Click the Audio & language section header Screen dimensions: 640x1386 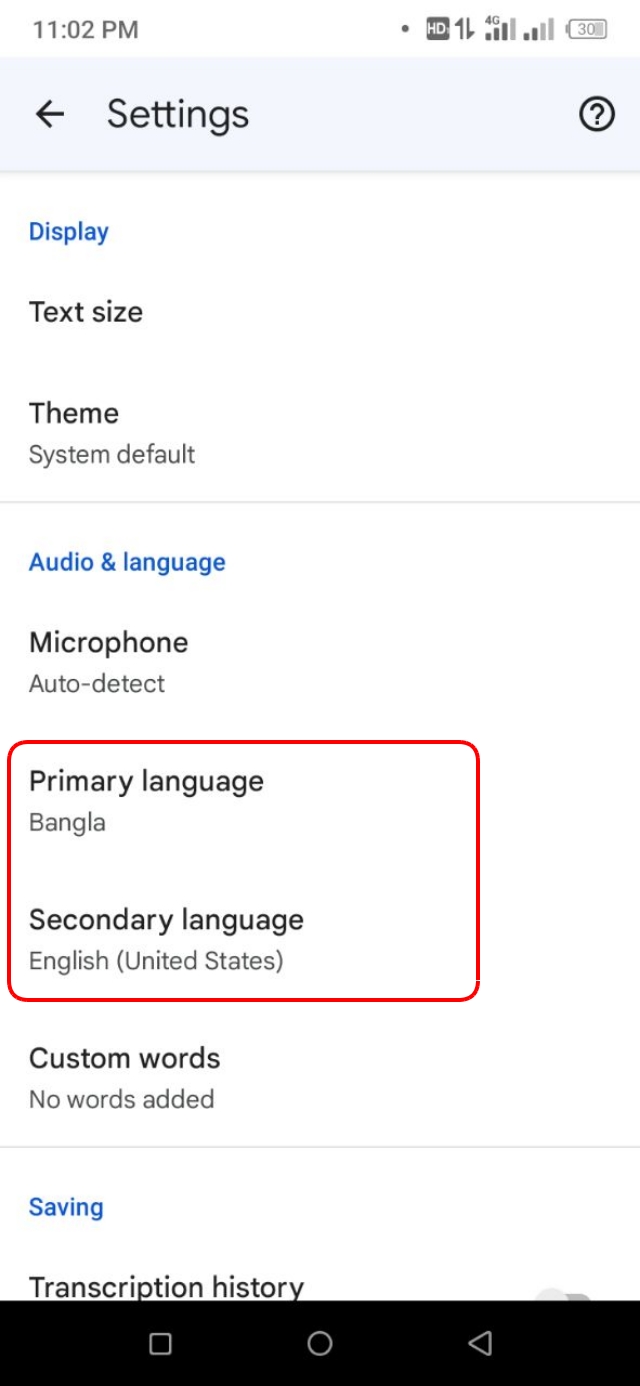pos(127,561)
